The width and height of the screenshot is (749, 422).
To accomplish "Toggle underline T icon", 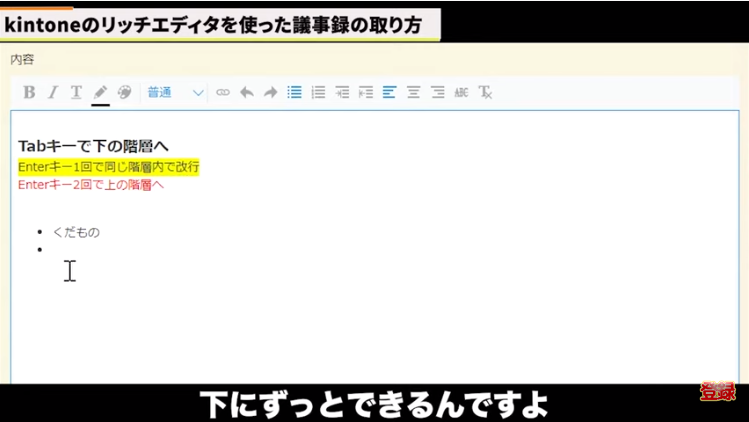I will point(76,92).
